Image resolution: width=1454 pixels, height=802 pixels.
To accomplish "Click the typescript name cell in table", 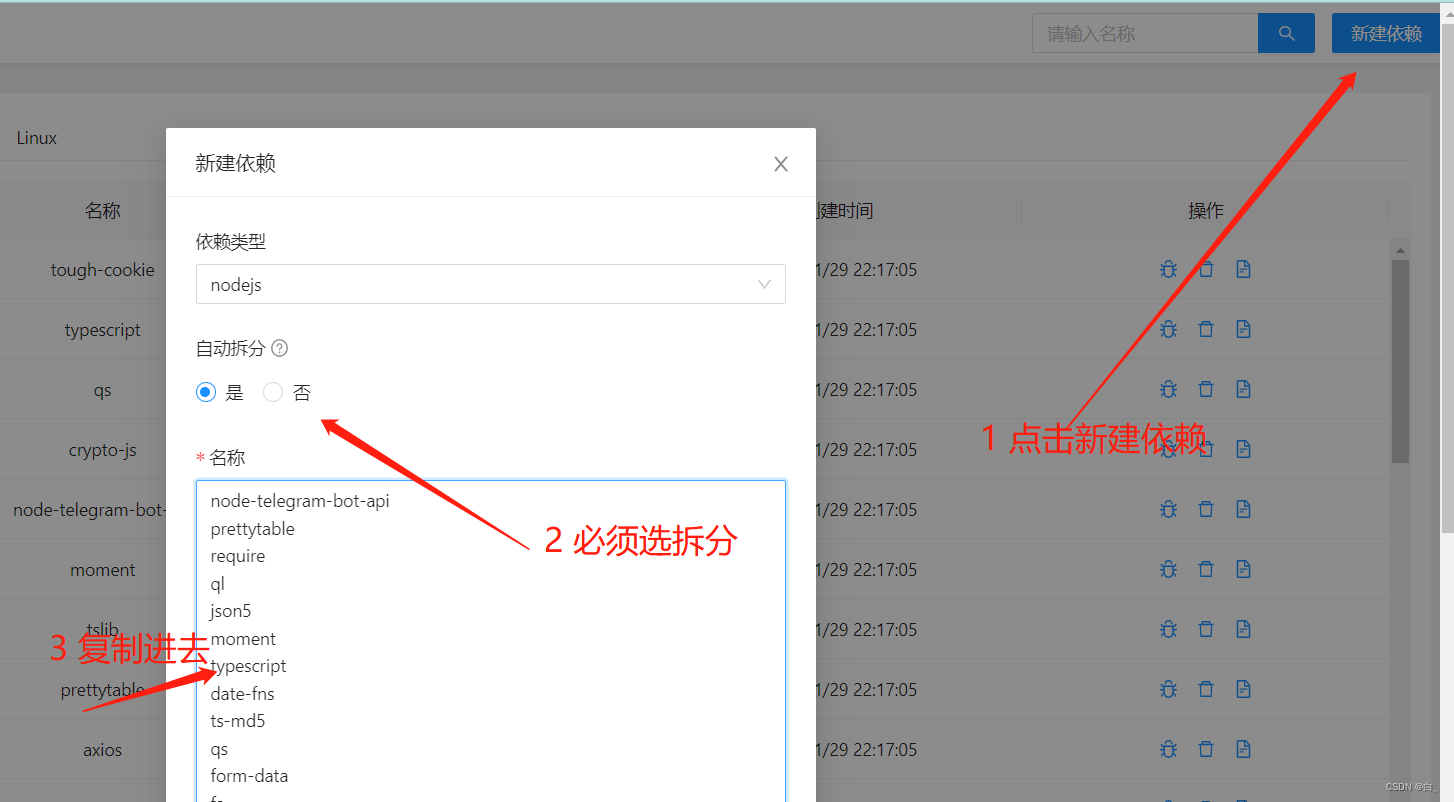I will [x=103, y=330].
